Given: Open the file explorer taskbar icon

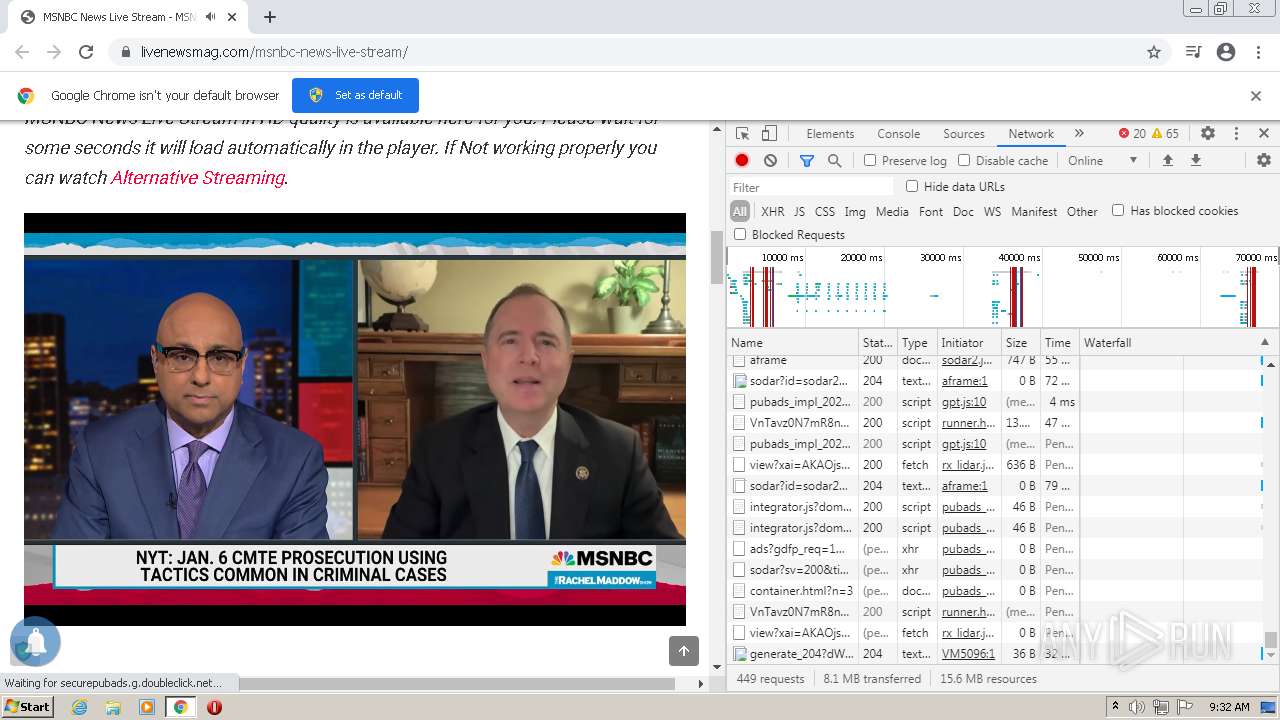Looking at the screenshot, I should coord(113,707).
